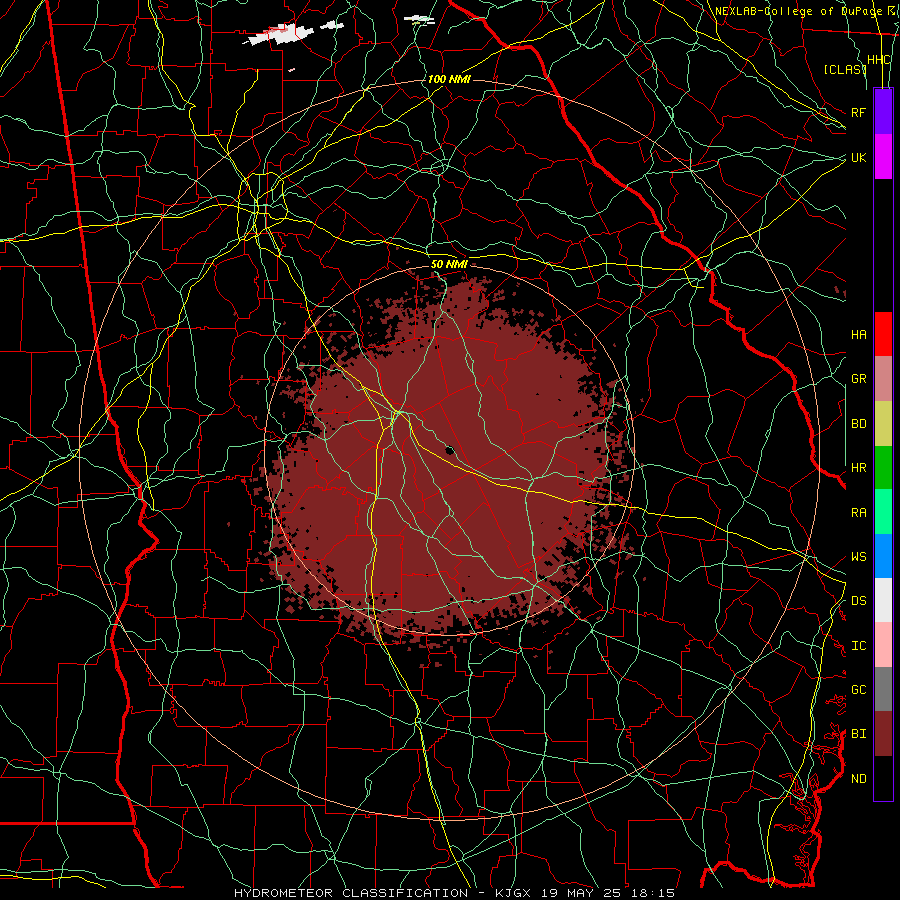Click the WS blue legend swatch
The width and height of the screenshot is (900, 900).
tap(883, 556)
